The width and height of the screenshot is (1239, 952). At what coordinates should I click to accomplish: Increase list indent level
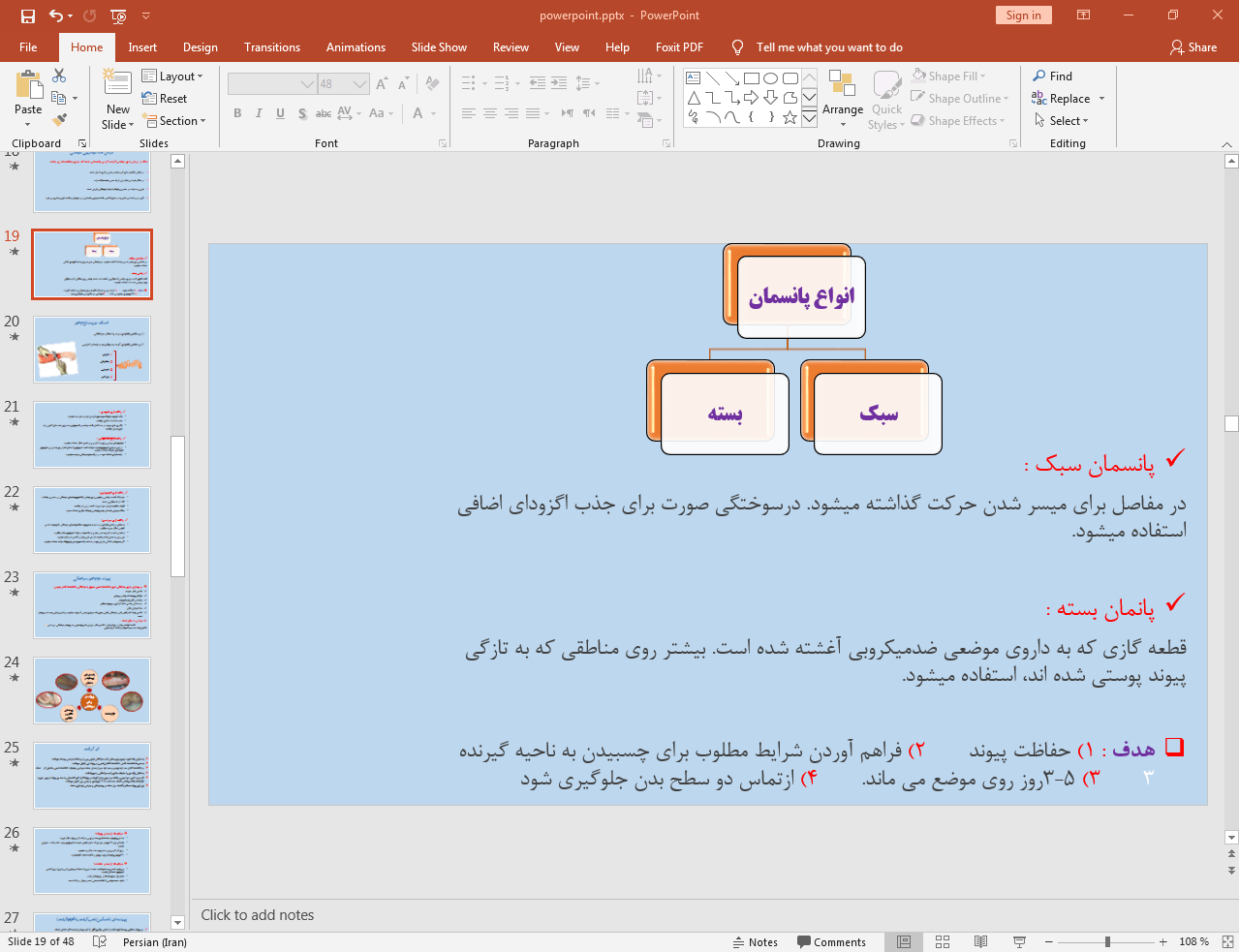[559, 83]
